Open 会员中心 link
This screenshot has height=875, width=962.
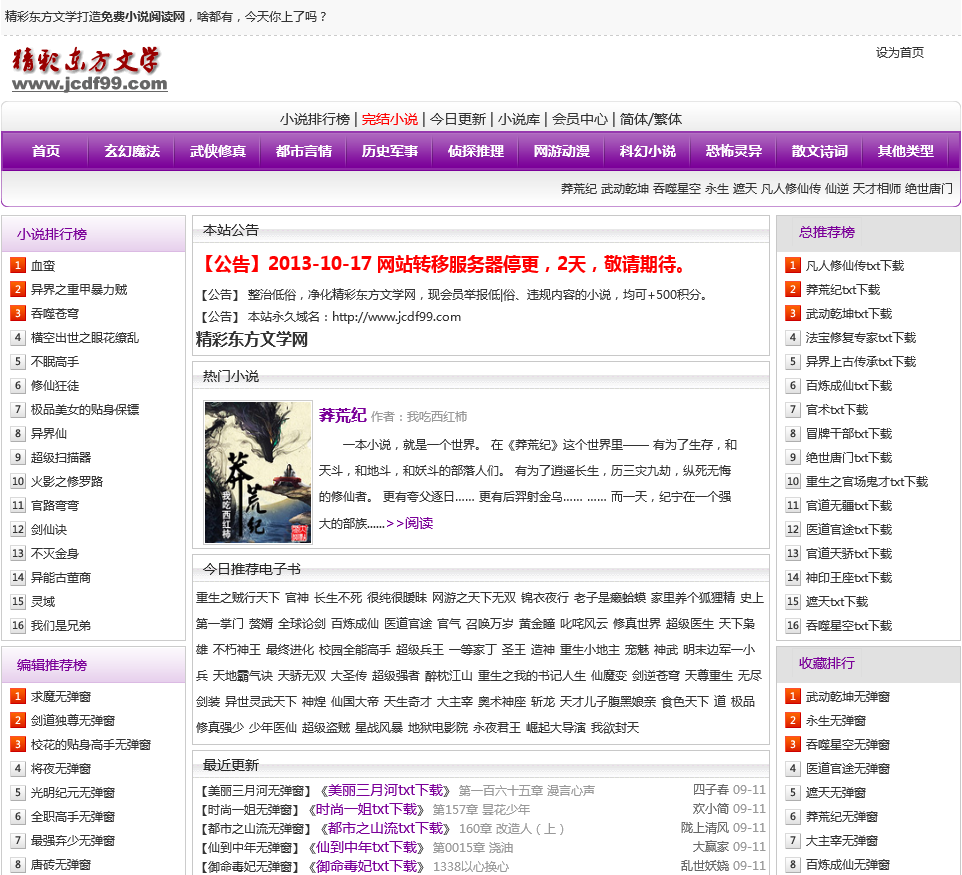[x=580, y=119]
